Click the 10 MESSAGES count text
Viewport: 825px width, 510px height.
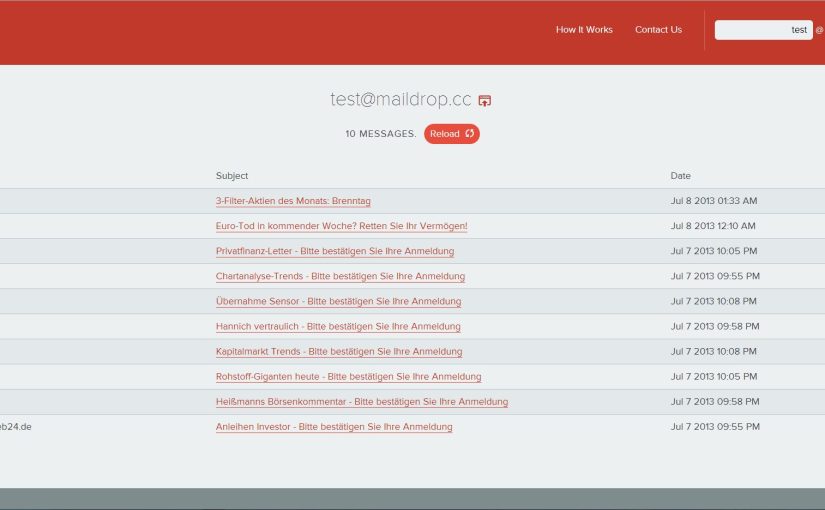(x=380, y=134)
